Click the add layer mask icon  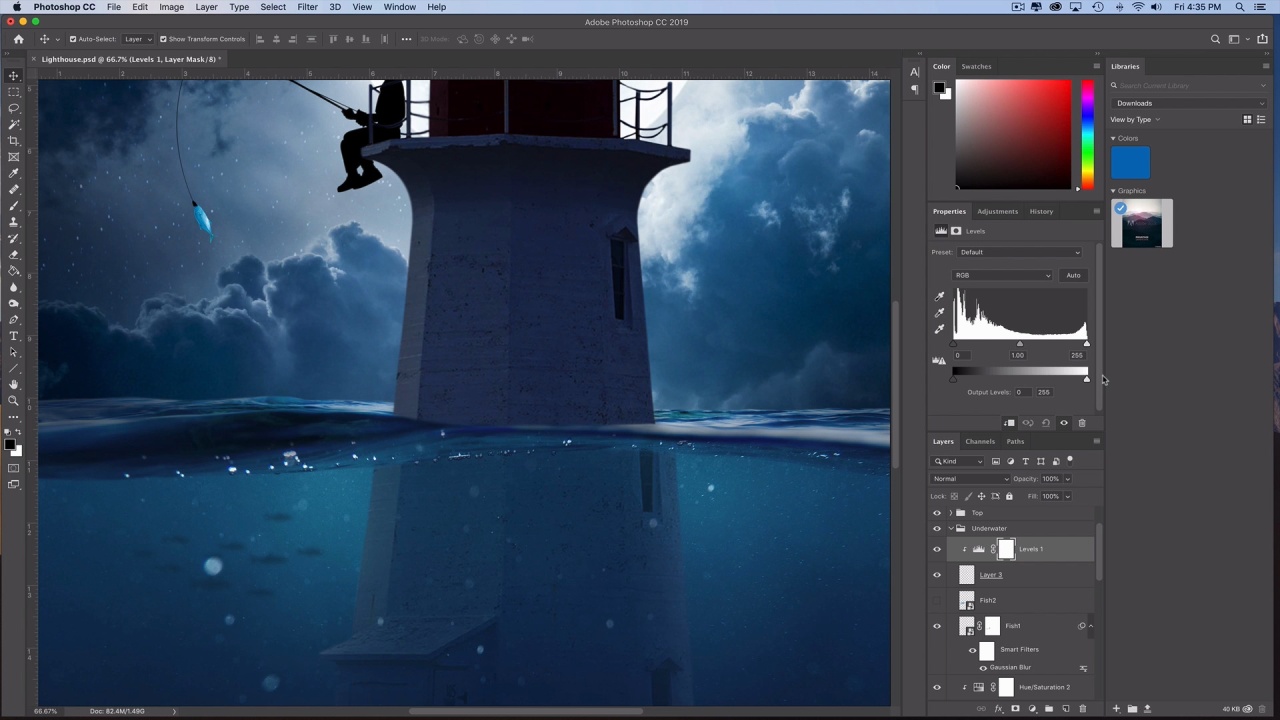click(1015, 709)
